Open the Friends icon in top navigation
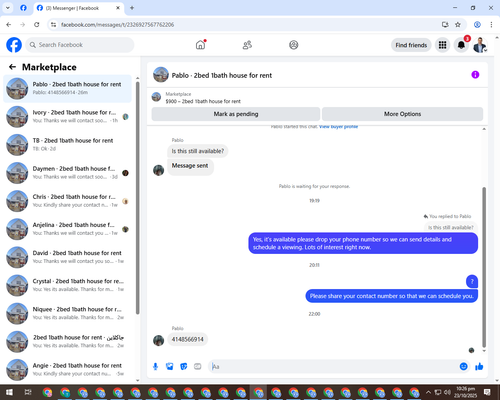 [x=247, y=45]
